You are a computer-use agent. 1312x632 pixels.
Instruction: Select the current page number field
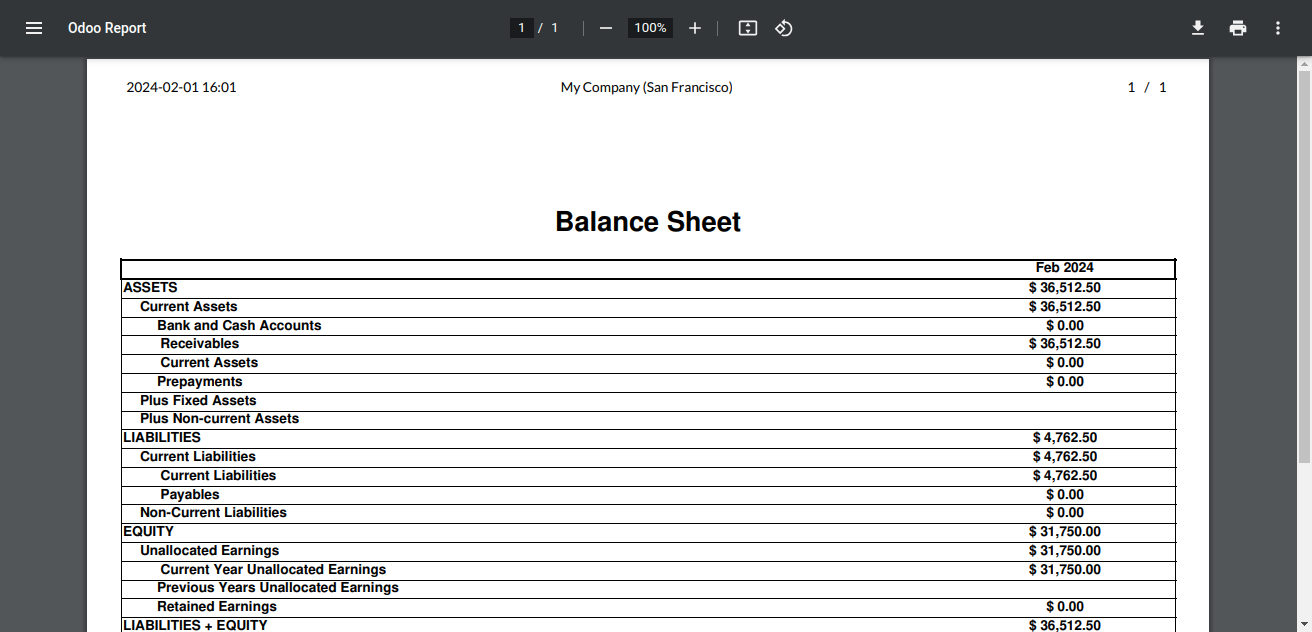click(521, 28)
